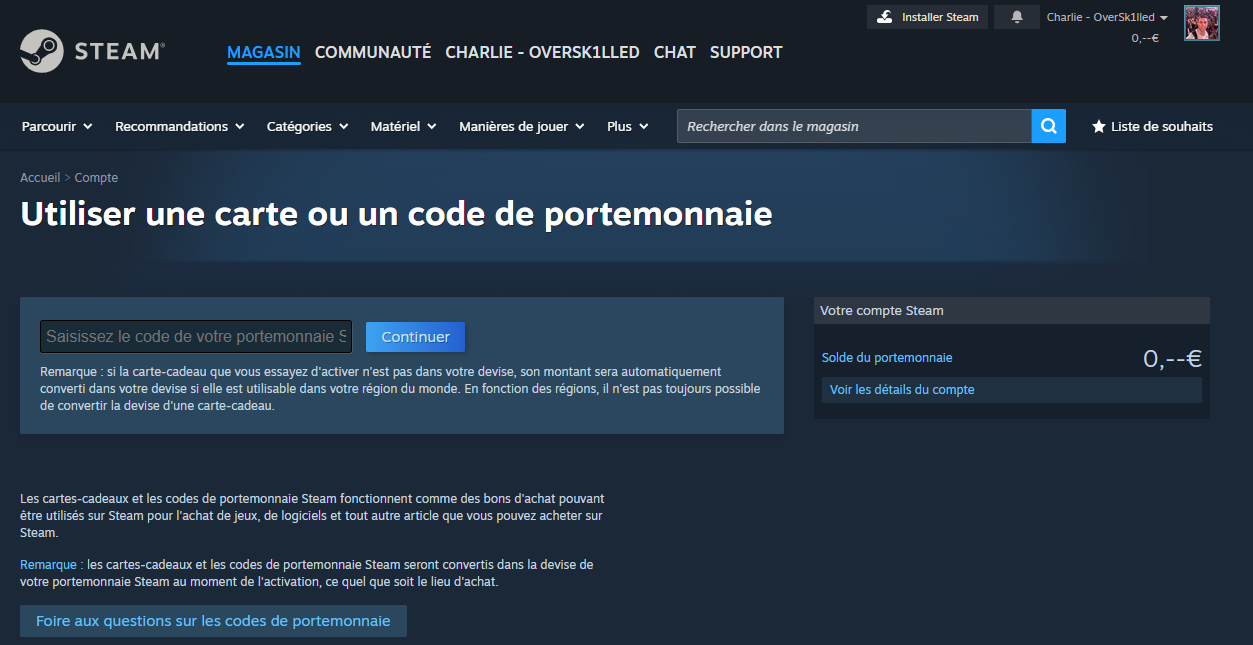Expand the Catégories dropdown

308,126
